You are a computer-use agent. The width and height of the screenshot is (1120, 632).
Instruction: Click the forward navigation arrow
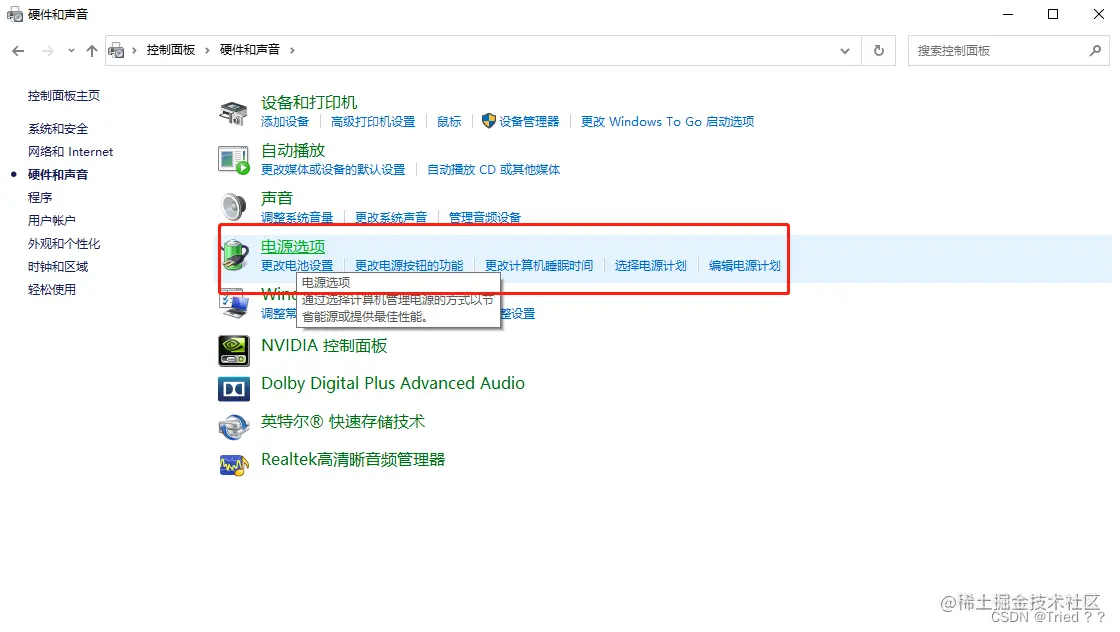pos(47,51)
